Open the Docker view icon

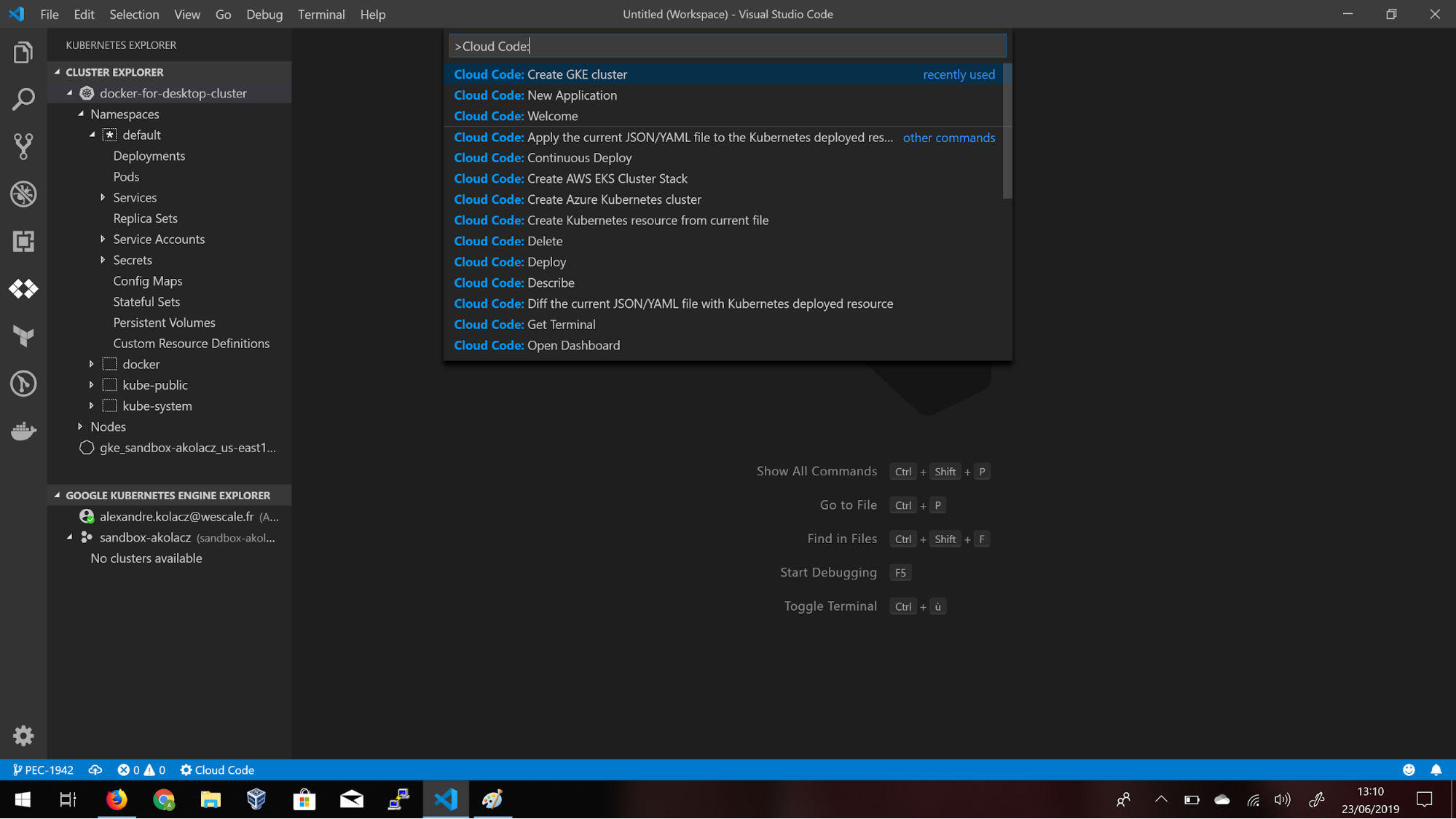(x=23, y=431)
